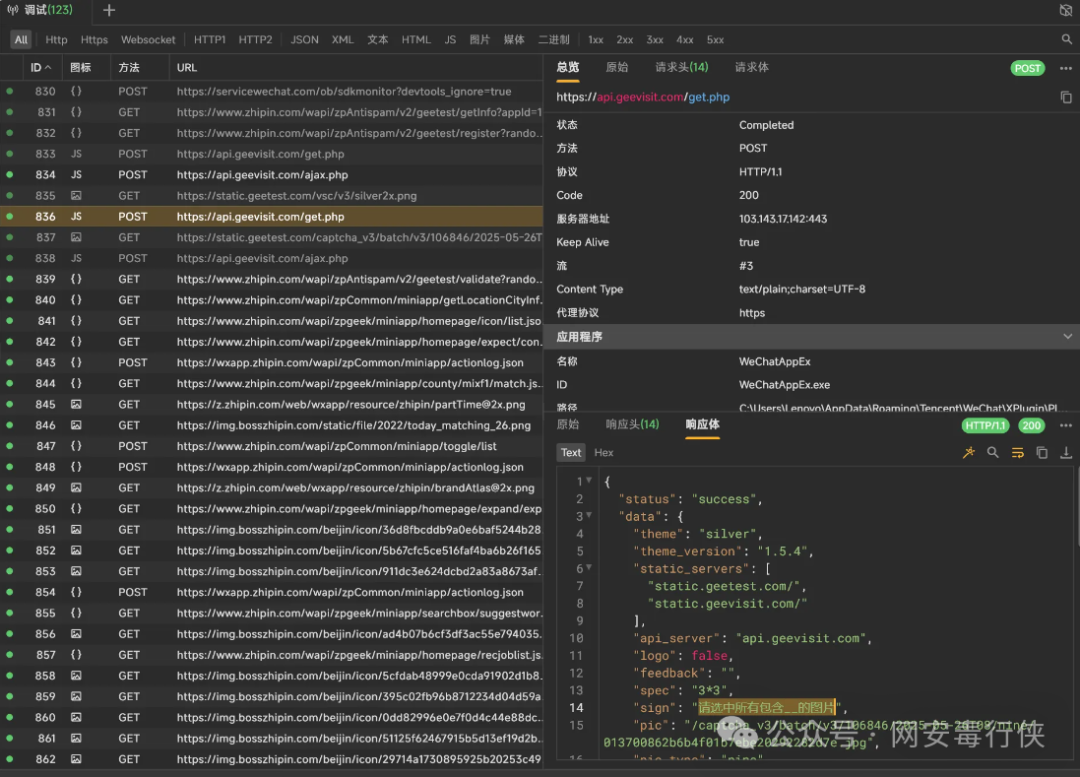
Task: Select request 862 bosszhipin icon row
Action: (x=271, y=759)
